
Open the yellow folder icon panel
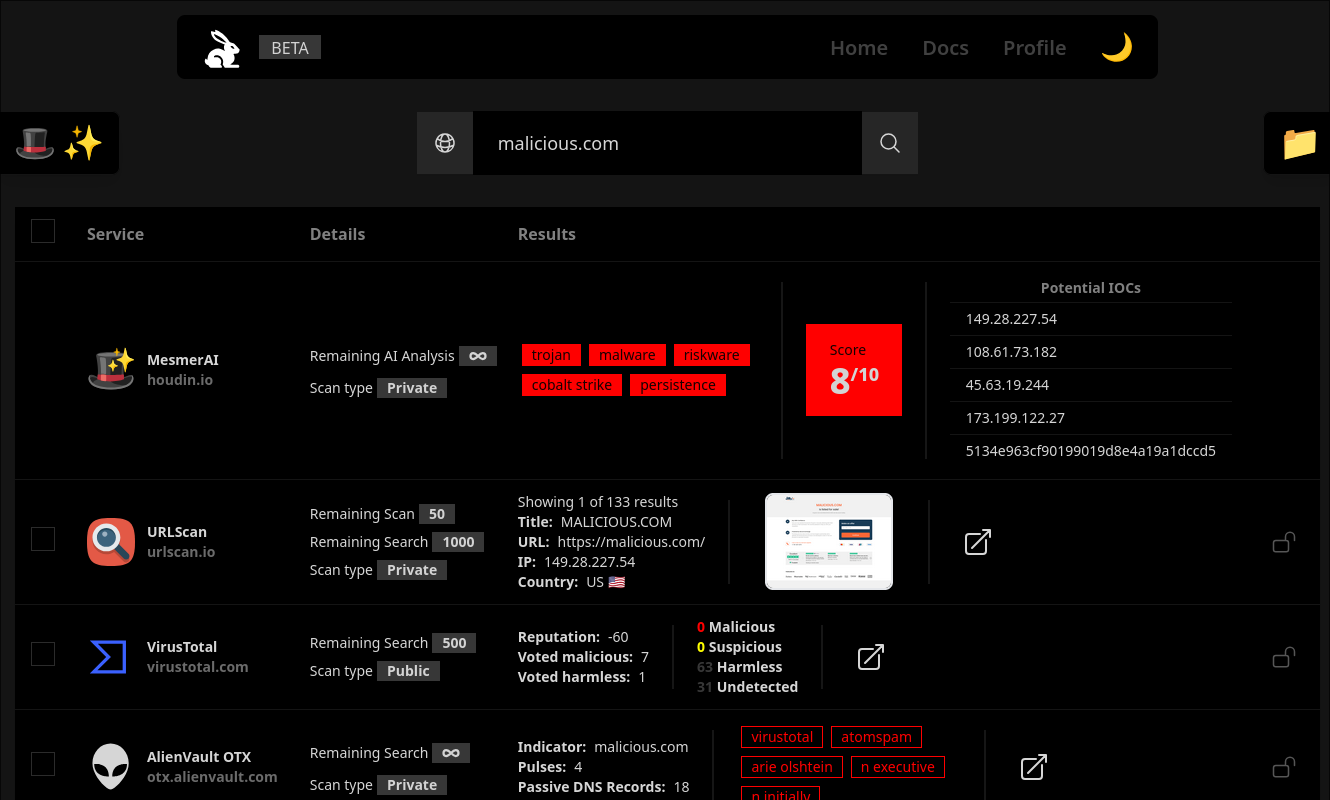pos(1299,143)
